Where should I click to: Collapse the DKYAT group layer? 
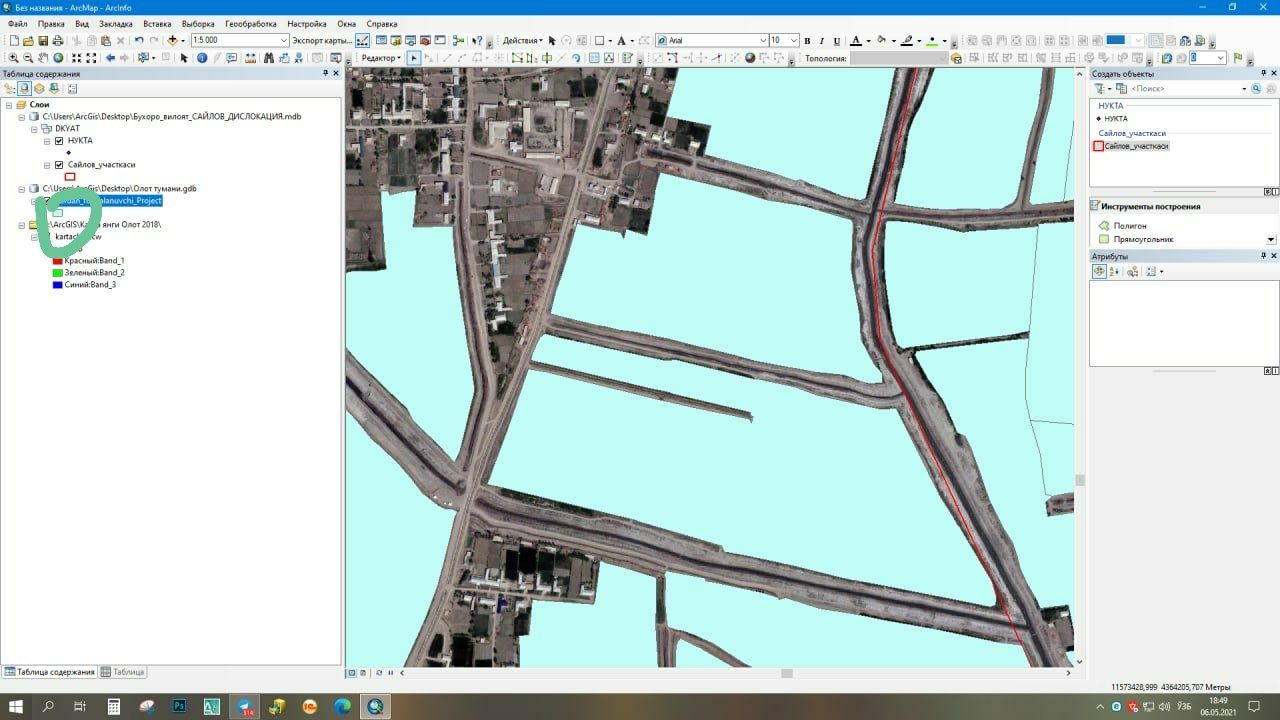pyautogui.click(x=34, y=129)
